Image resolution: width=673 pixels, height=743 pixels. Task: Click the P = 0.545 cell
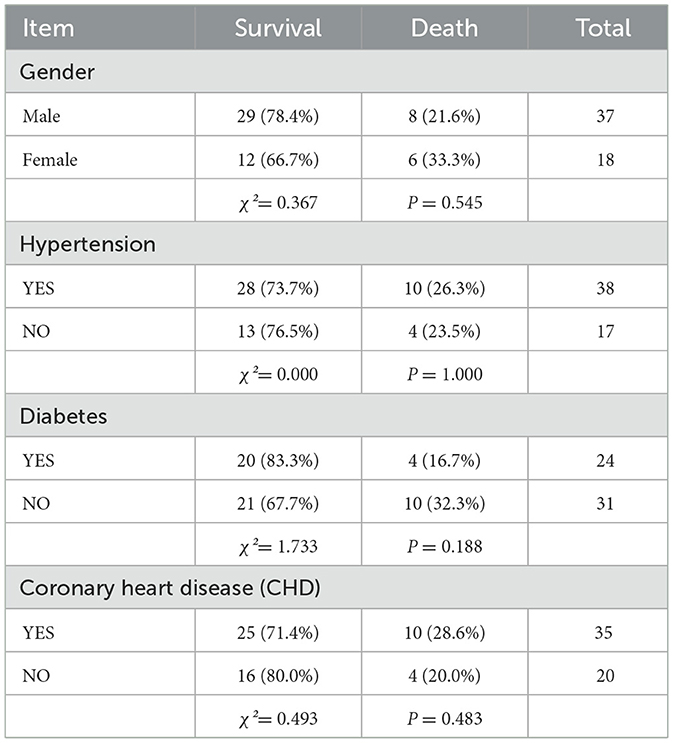coord(445,200)
